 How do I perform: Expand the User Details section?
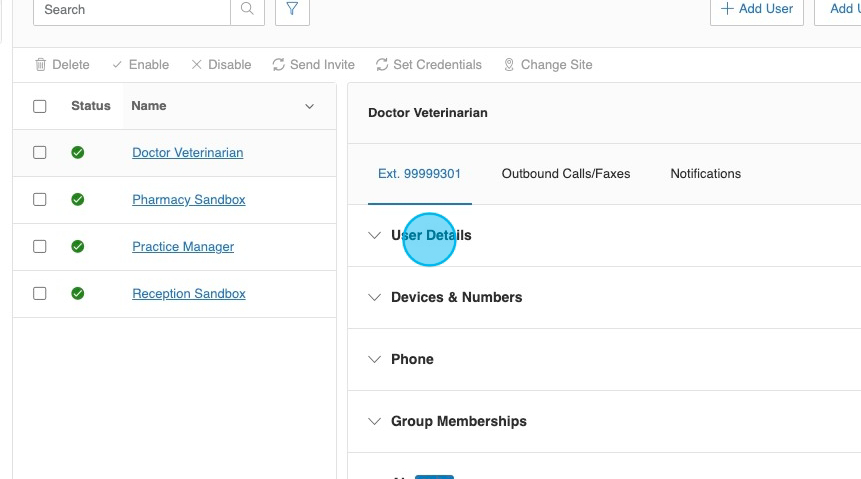coord(430,236)
